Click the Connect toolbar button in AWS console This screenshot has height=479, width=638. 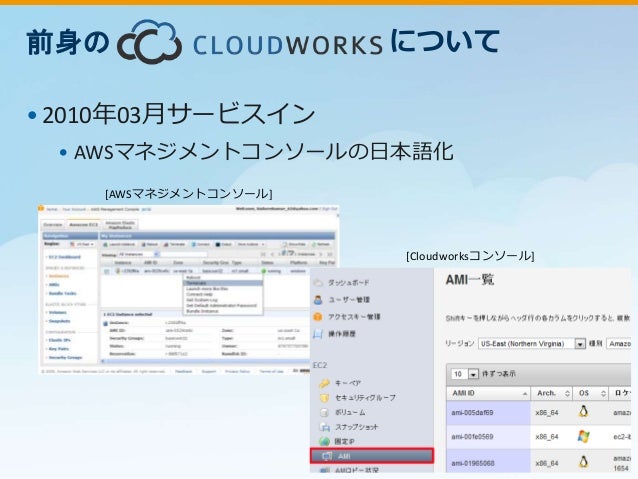coord(201,244)
